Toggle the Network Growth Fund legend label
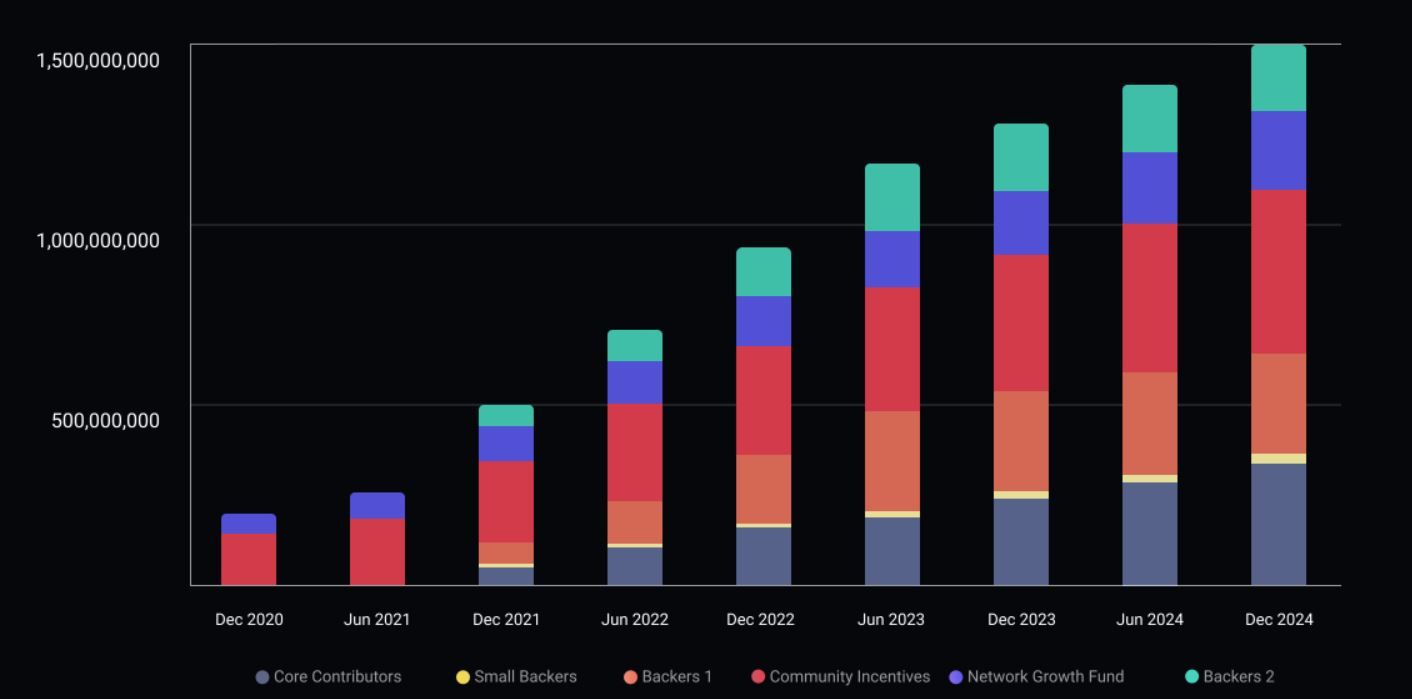The height and width of the screenshot is (699, 1412). coord(1045,677)
